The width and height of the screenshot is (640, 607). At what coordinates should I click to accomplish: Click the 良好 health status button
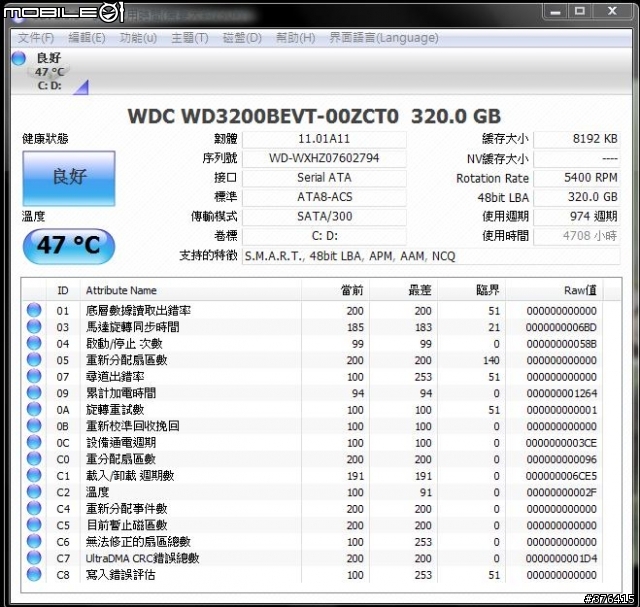click(69, 178)
